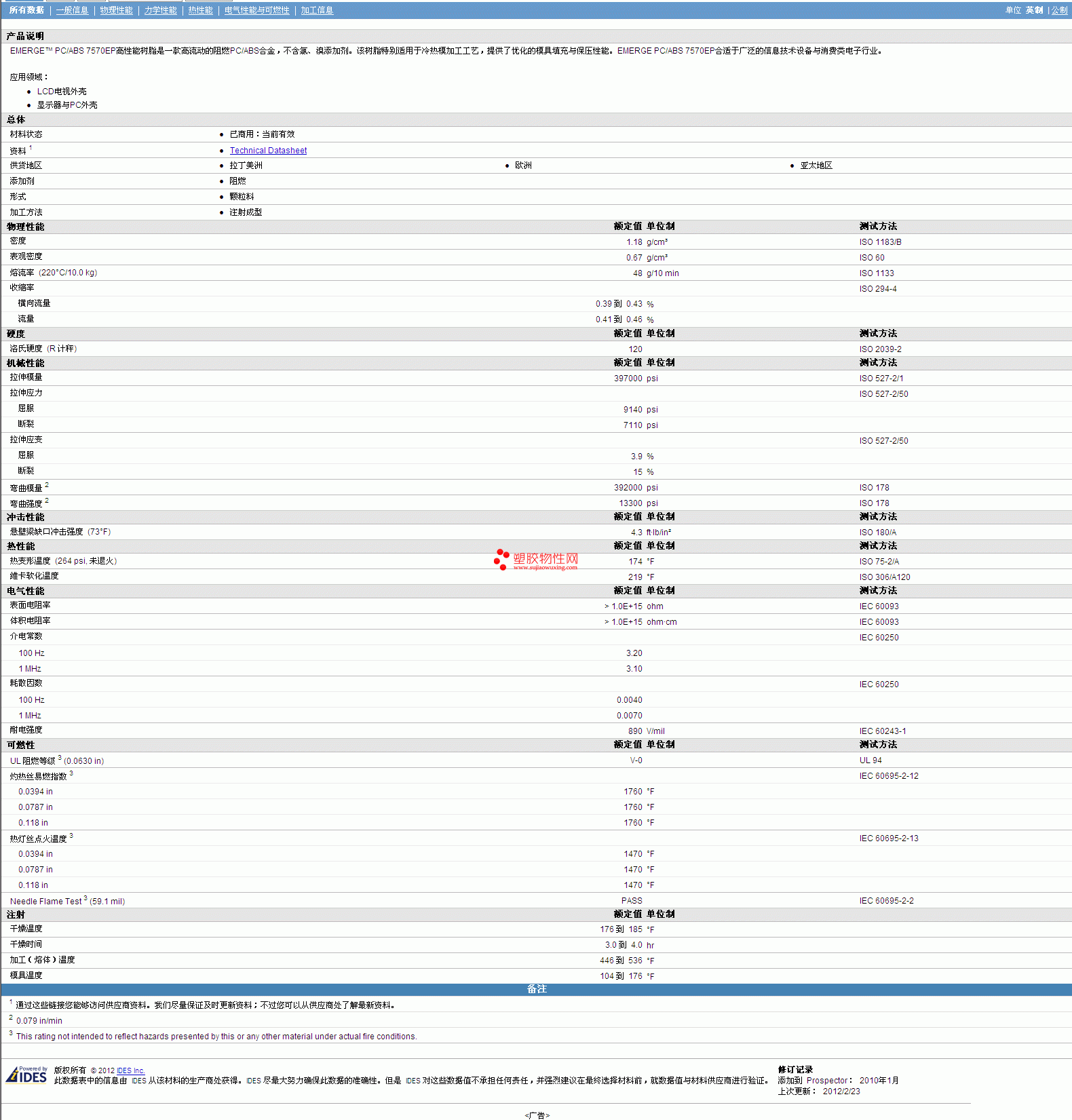
Task: Click the 显示器与PC外壳 bullet item
Action: 67,105
